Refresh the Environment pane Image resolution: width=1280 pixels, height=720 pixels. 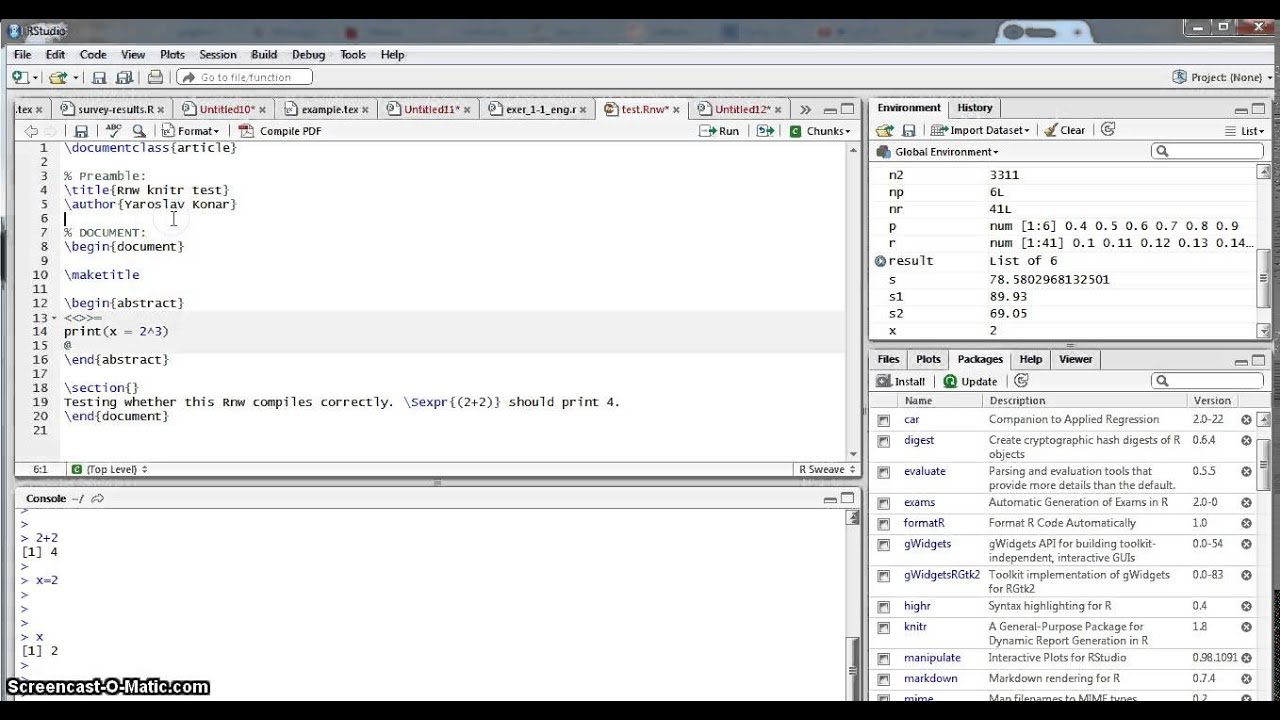click(x=1107, y=130)
